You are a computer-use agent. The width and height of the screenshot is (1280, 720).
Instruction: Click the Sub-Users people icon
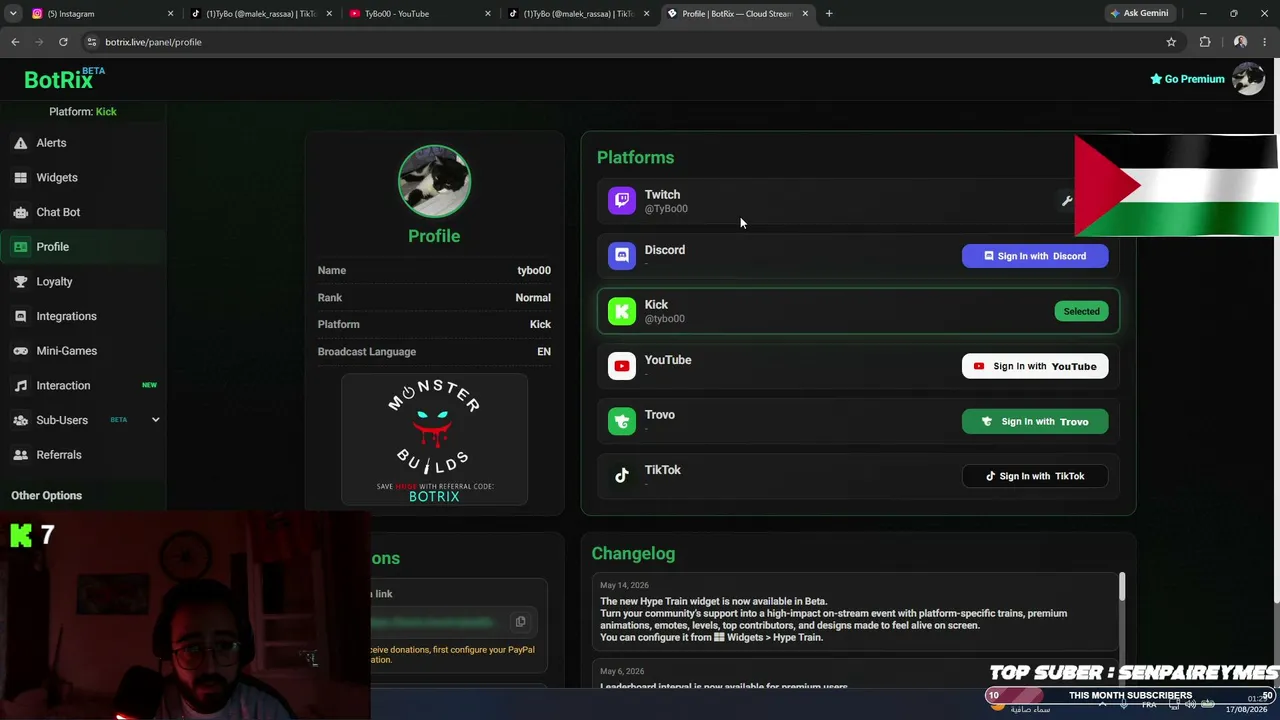click(x=20, y=420)
